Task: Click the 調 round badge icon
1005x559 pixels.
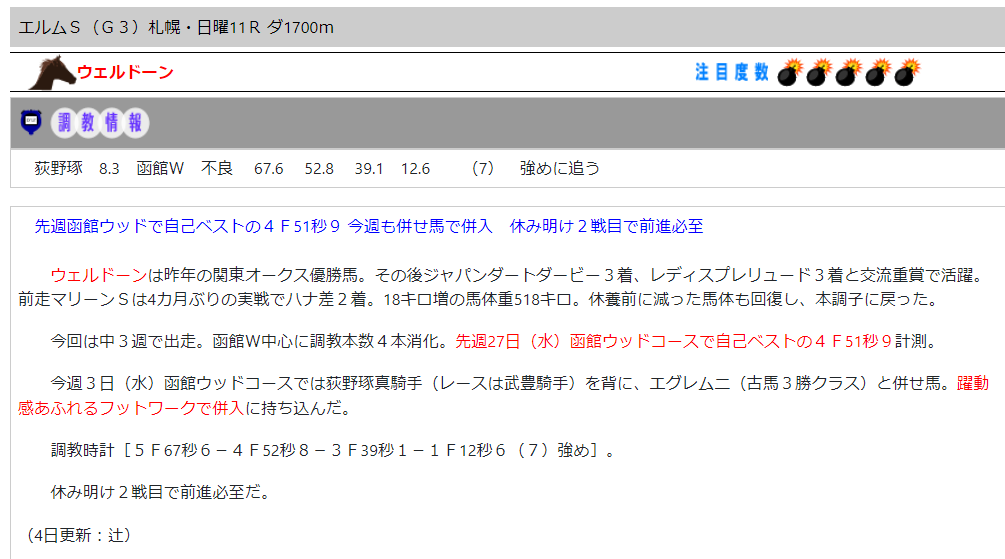Action: click(x=64, y=122)
